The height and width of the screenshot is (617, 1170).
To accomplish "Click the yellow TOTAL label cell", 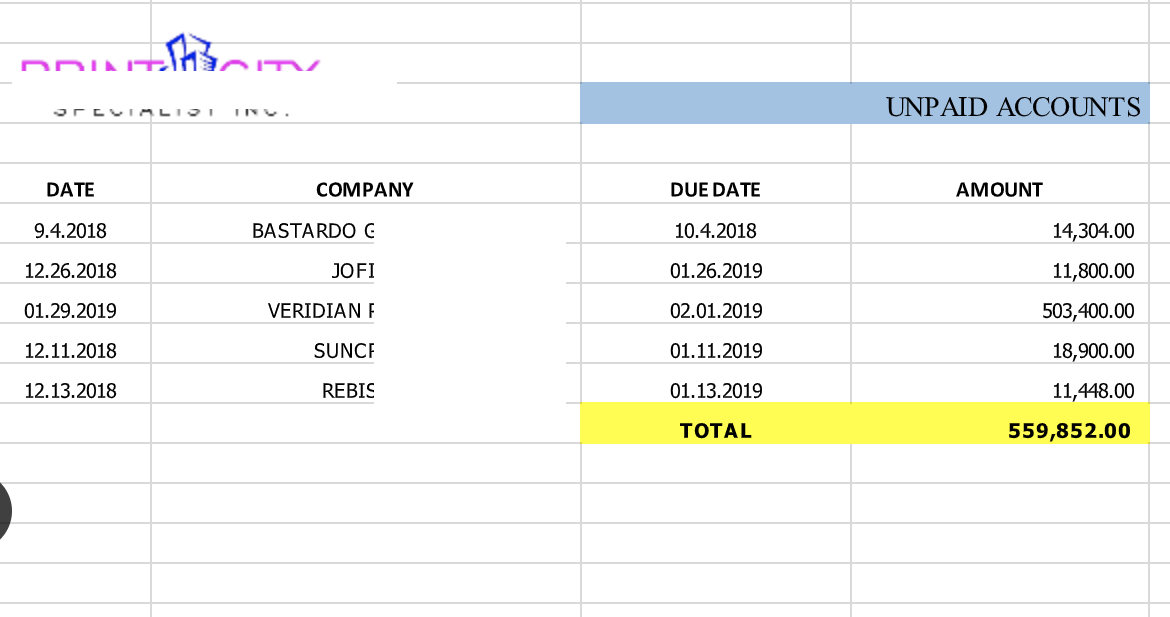I will [715, 431].
